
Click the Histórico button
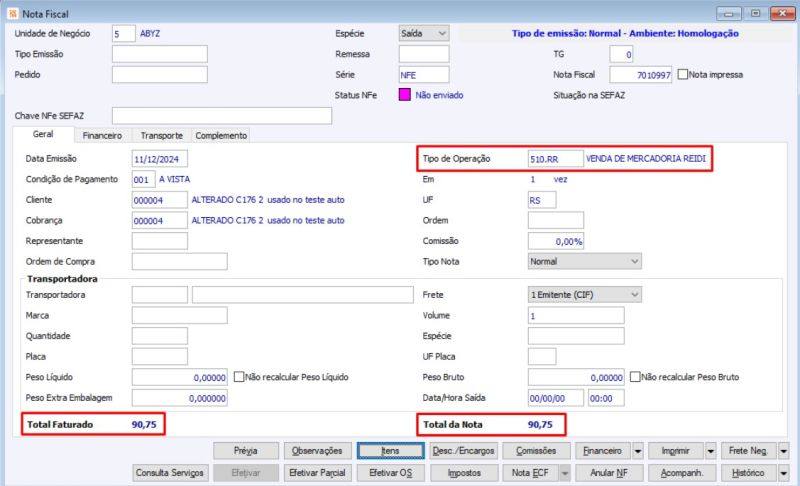coord(748,473)
